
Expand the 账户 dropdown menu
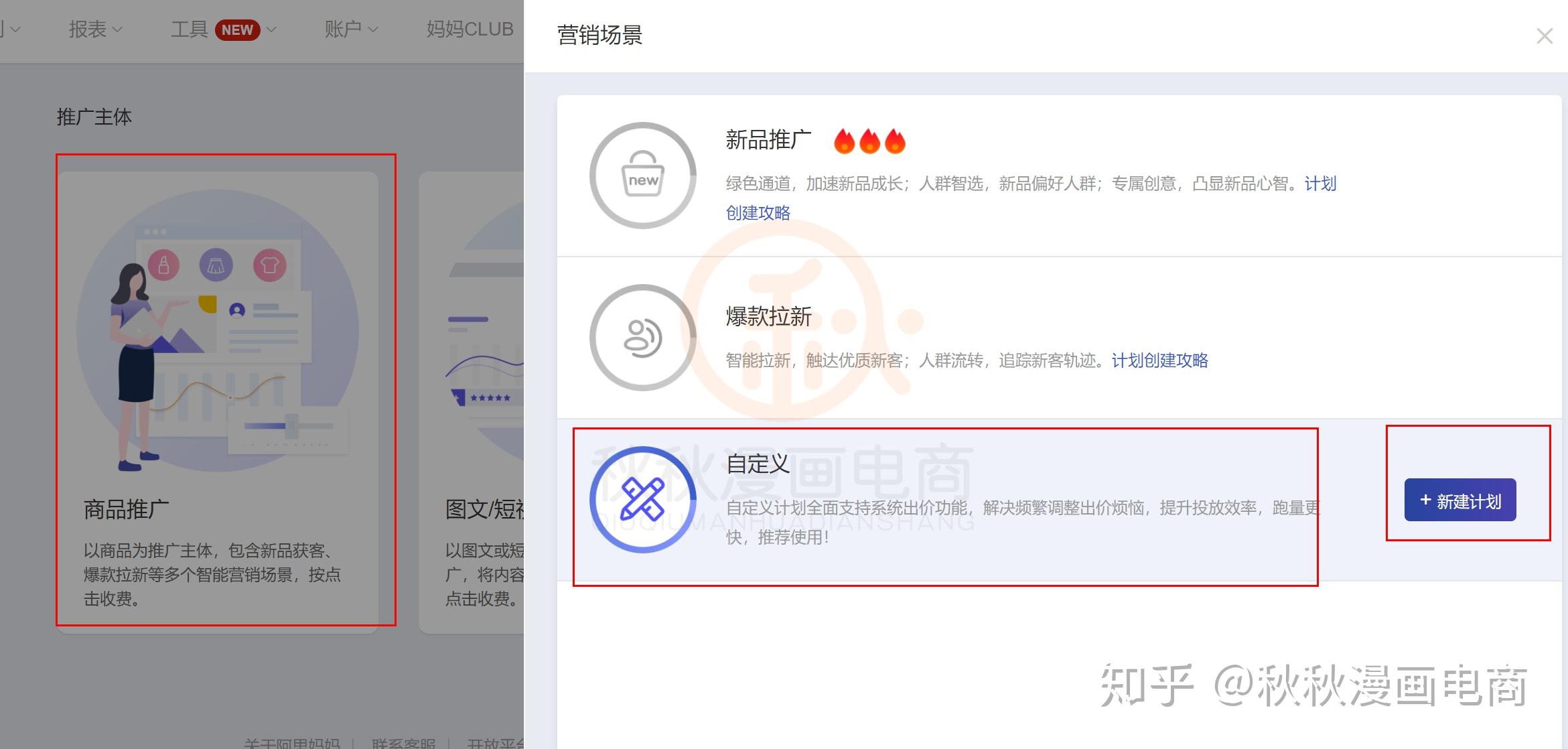(x=351, y=29)
